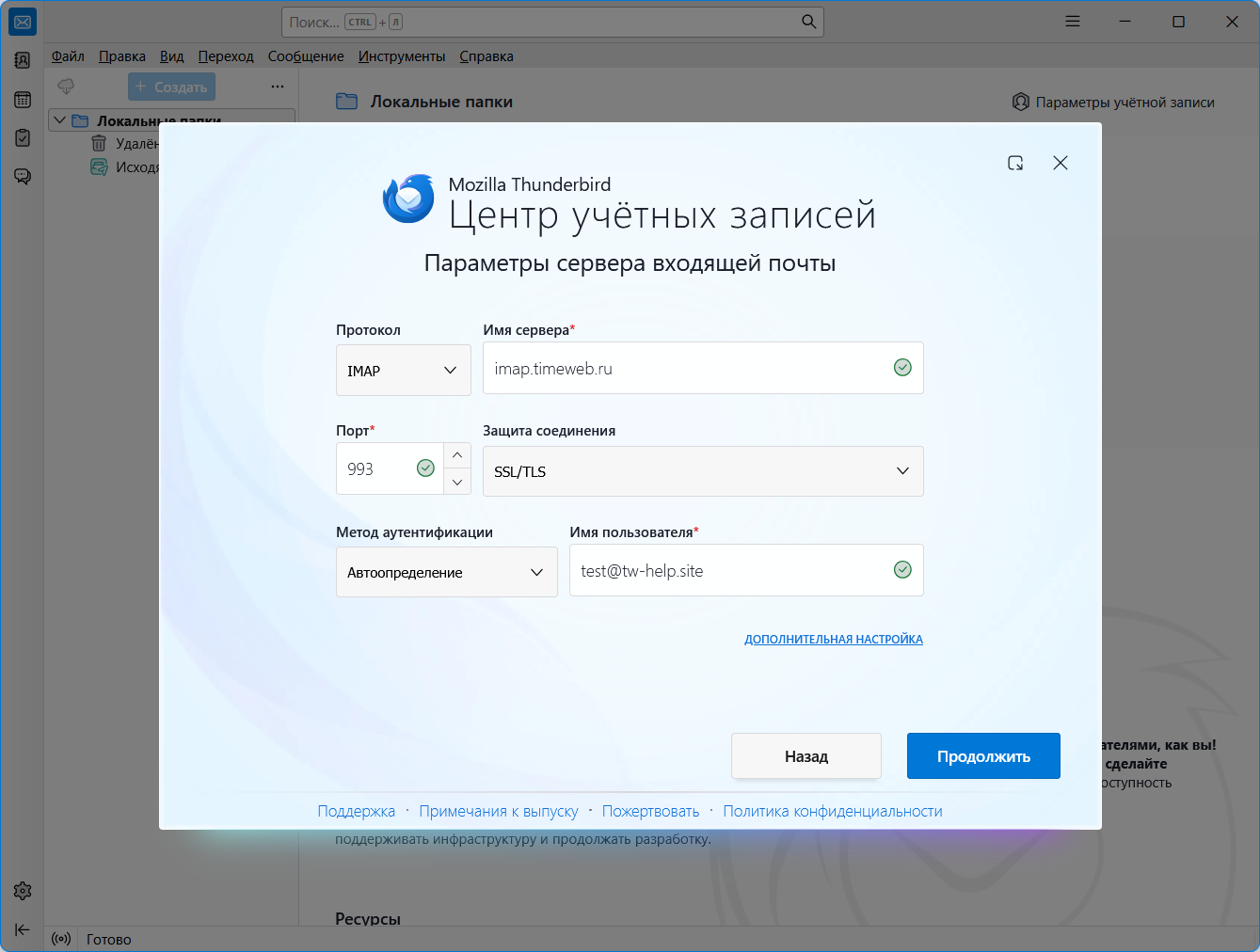Open Параметры учётной записи
Viewport: 1260px width, 952px height.
click(x=1113, y=102)
